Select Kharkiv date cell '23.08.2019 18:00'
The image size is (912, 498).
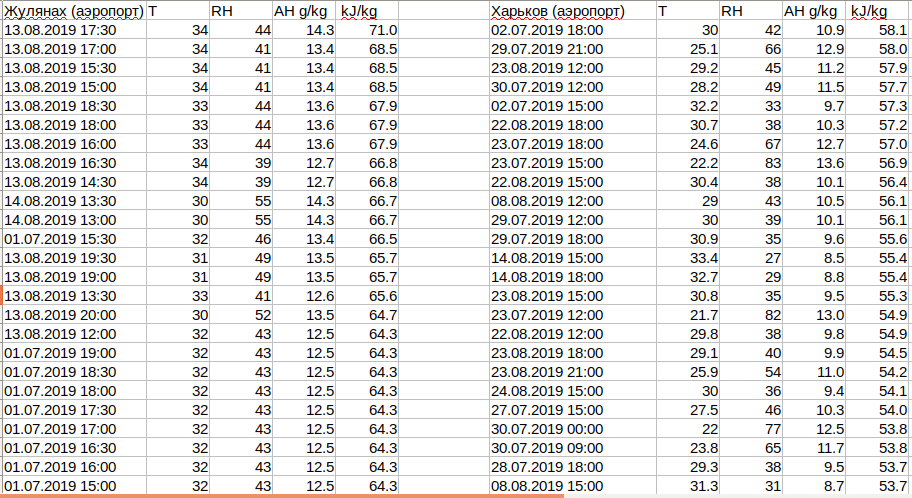(x=573, y=353)
